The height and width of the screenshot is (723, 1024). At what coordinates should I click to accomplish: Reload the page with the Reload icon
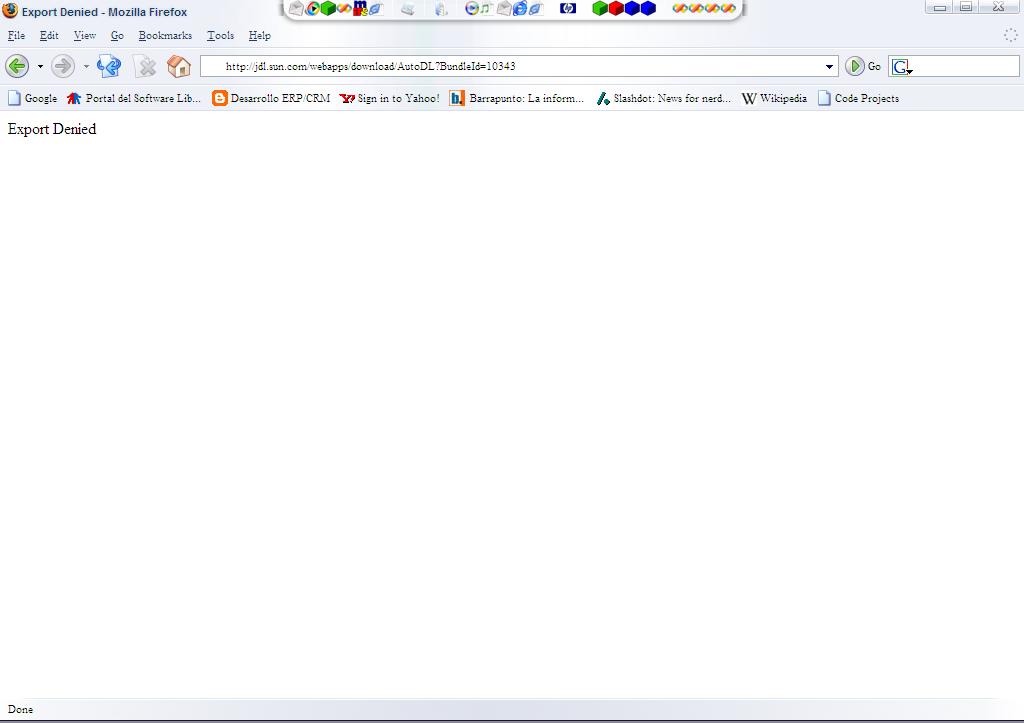pyautogui.click(x=109, y=66)
